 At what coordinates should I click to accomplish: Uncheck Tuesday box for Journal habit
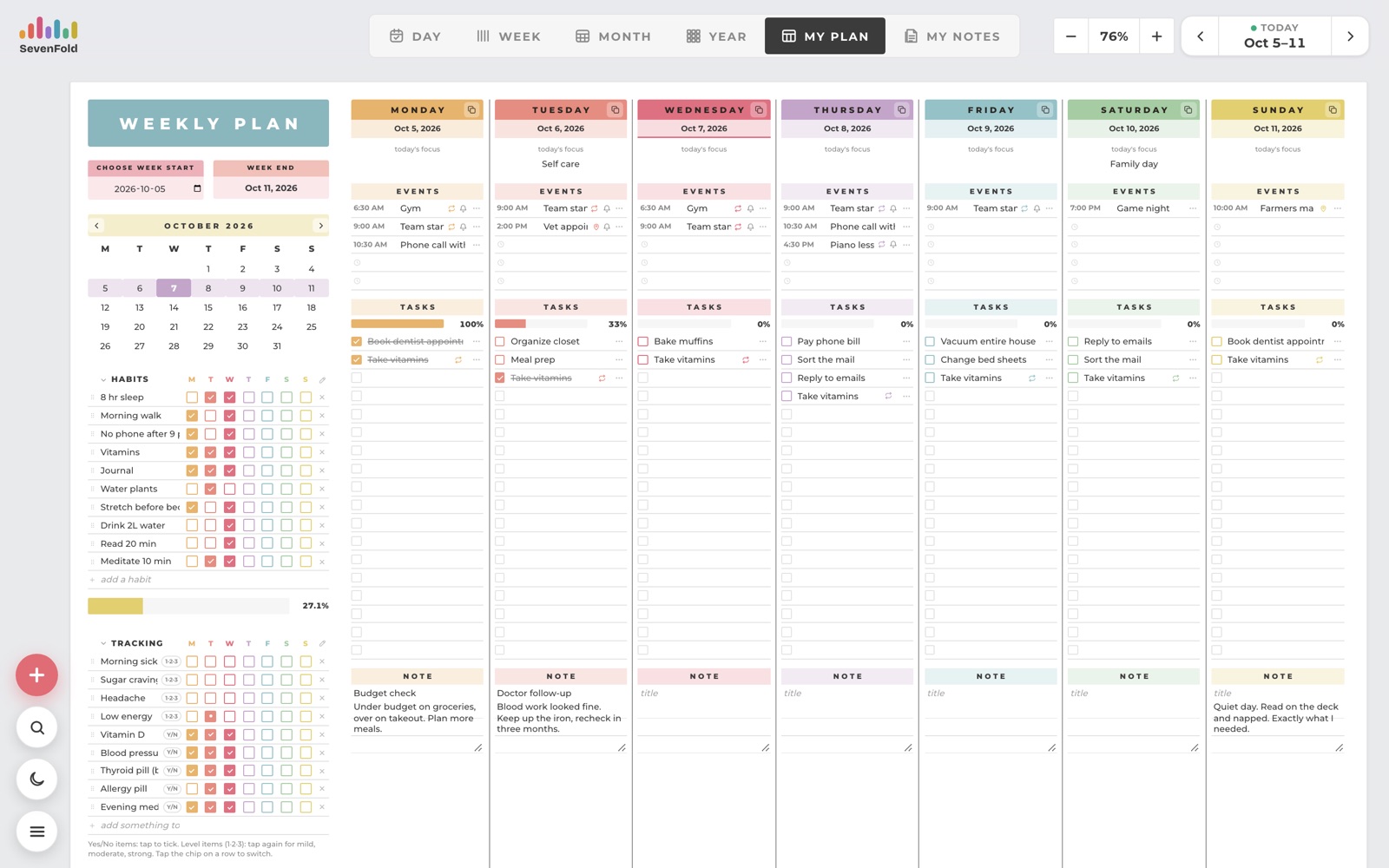click(210, 470)
